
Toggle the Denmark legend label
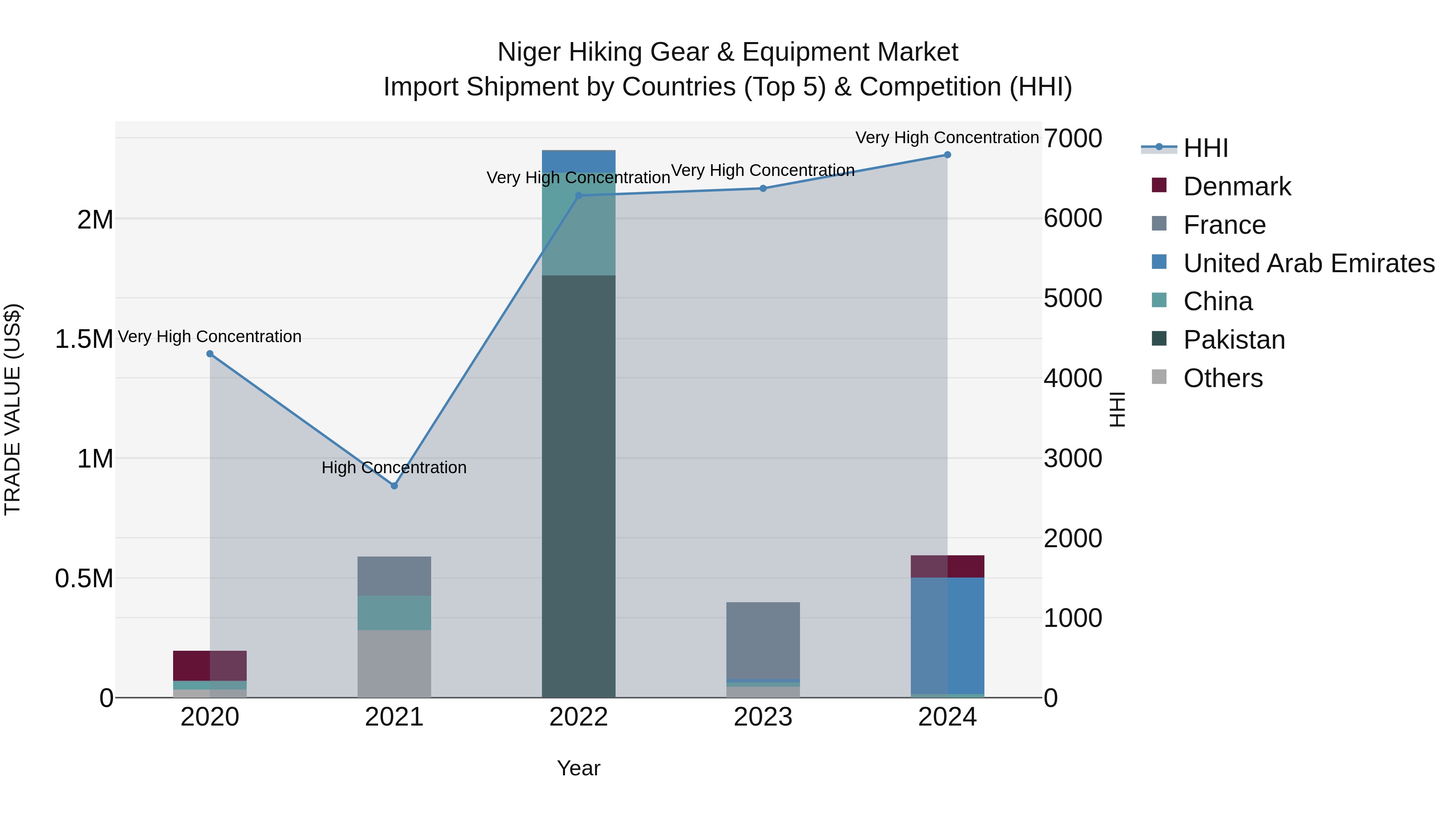coord(1237,186)
